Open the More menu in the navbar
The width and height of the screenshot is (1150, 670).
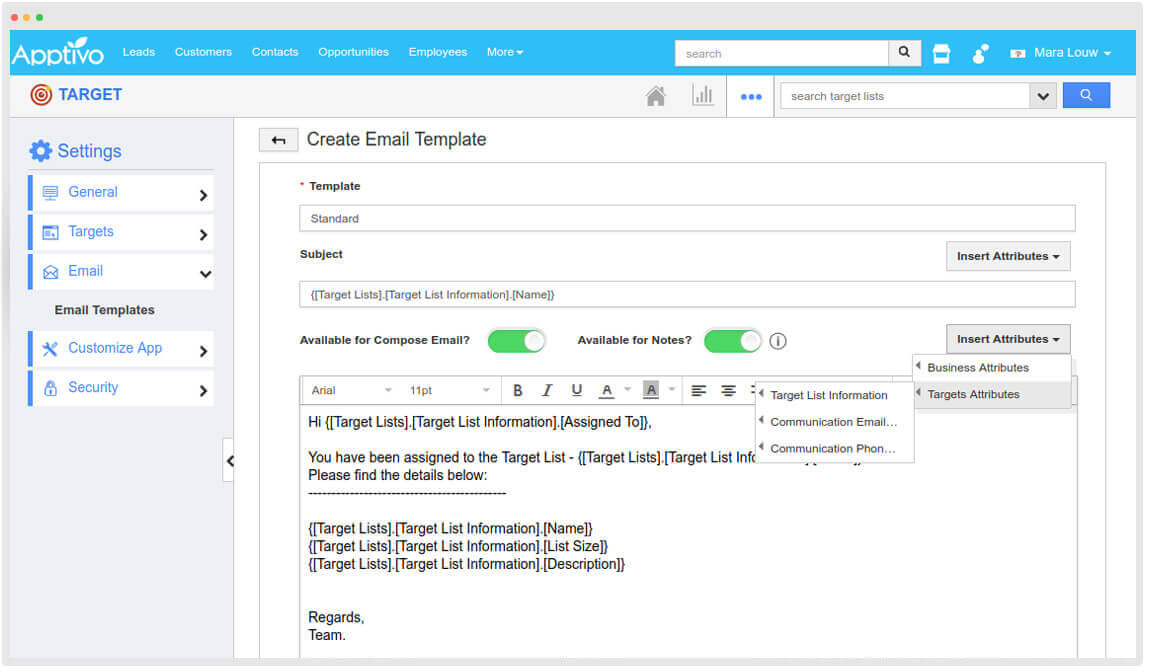[x=505, y=52]
